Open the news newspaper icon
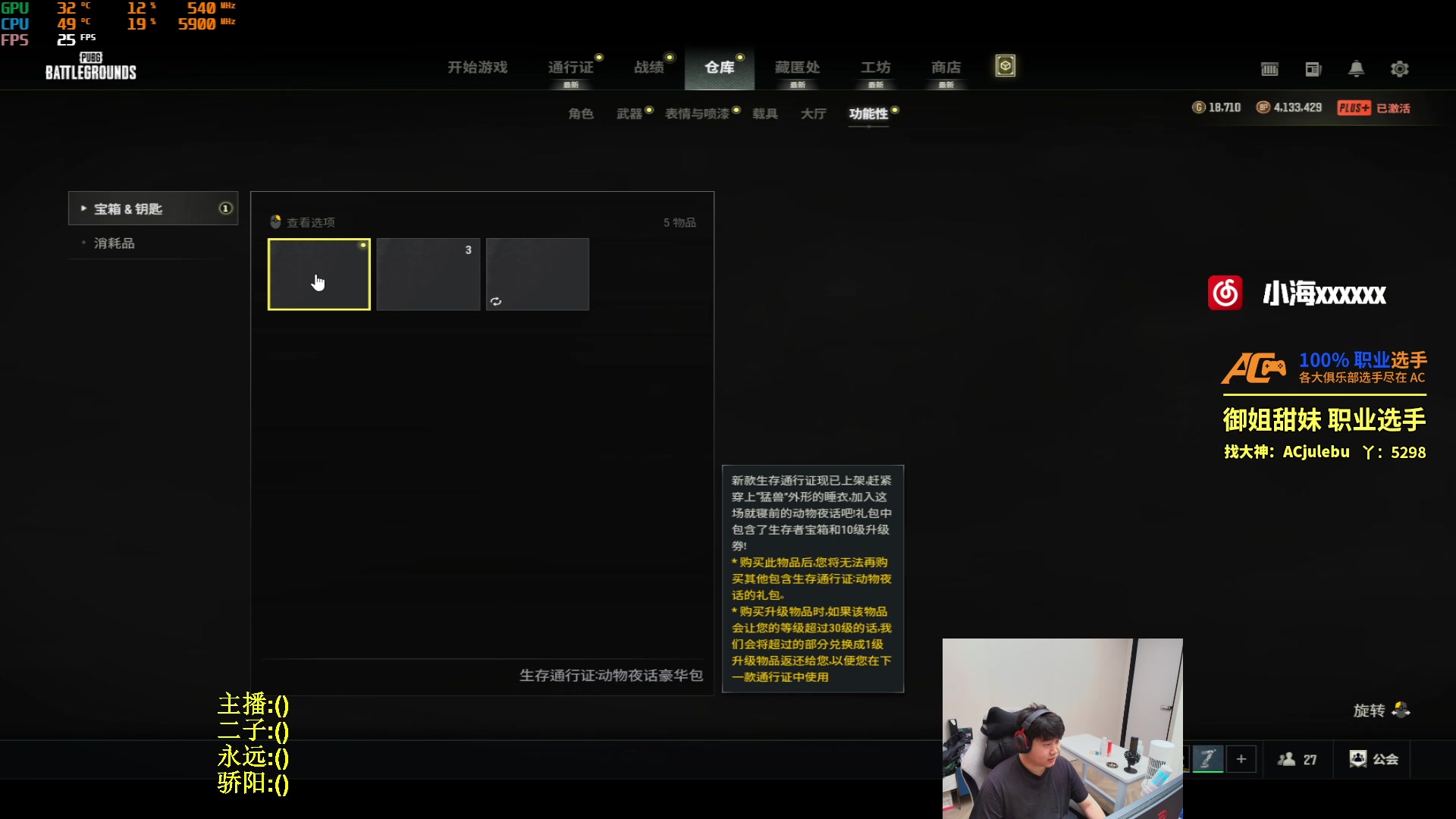The image size is (1456, 819). (x=1313, y=69)
